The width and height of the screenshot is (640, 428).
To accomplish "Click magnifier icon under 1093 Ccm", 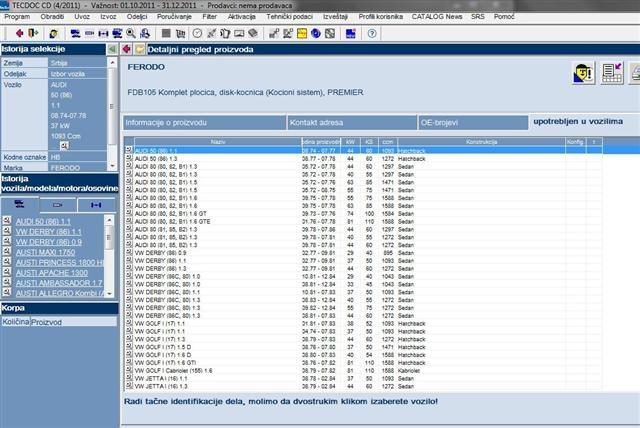I will pyautogui.click(x=64, y=145).
